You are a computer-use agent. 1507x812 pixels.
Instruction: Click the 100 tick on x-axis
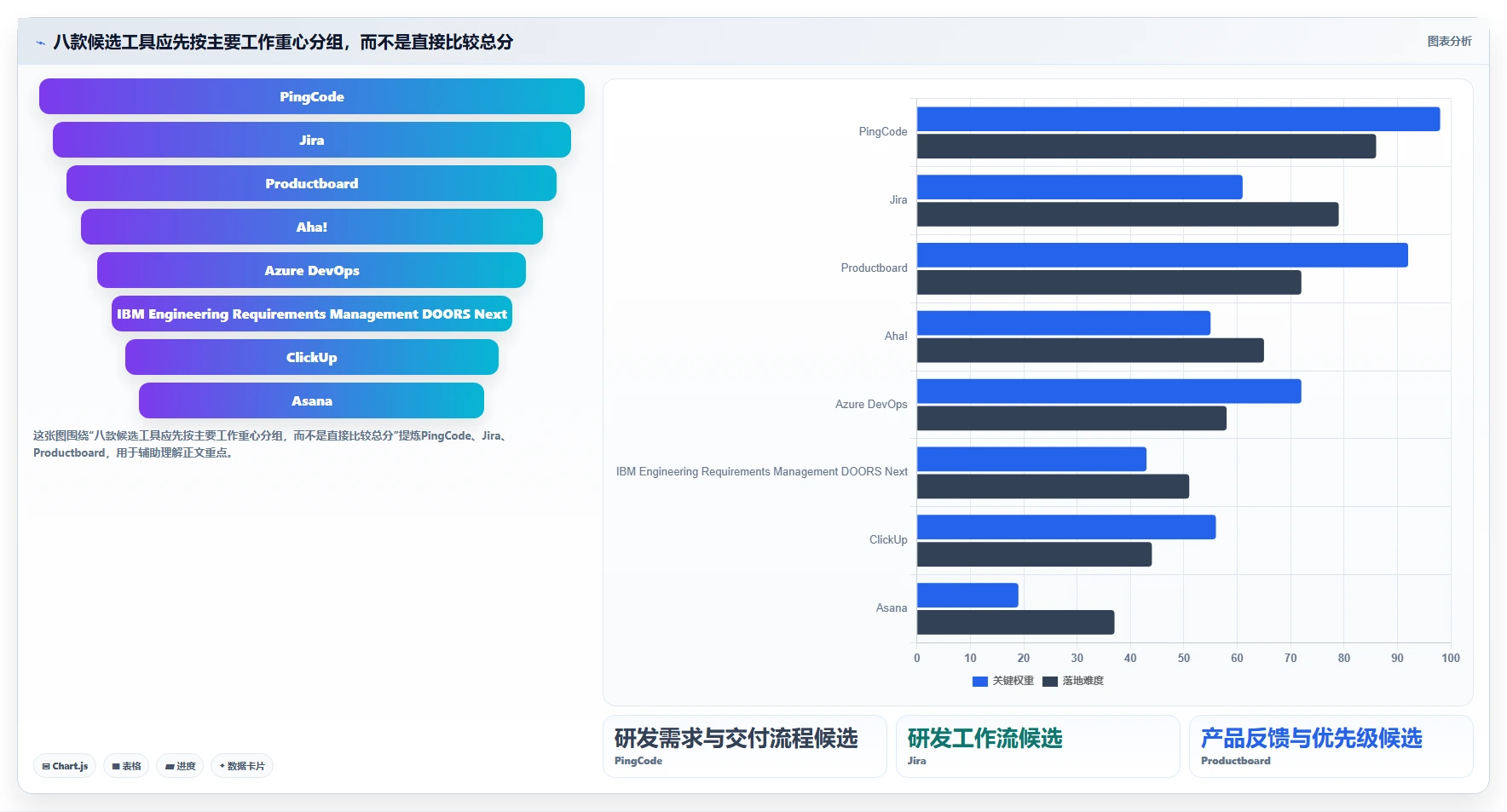[1451, 658]
